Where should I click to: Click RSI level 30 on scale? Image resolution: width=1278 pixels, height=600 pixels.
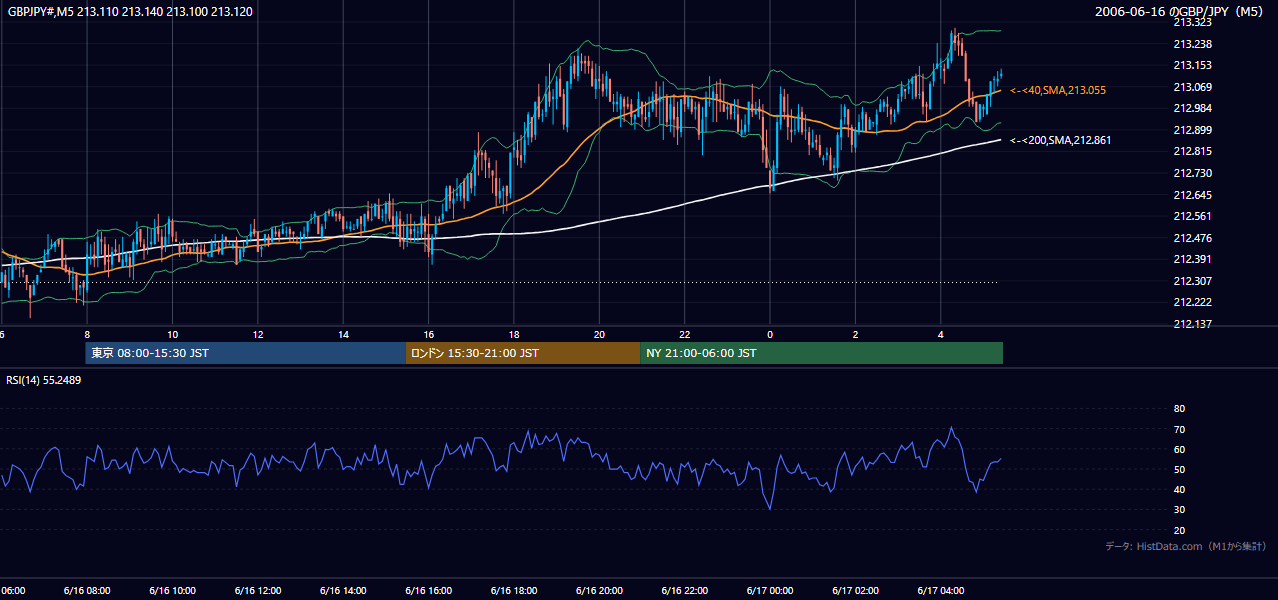(x=1179, y=509)
